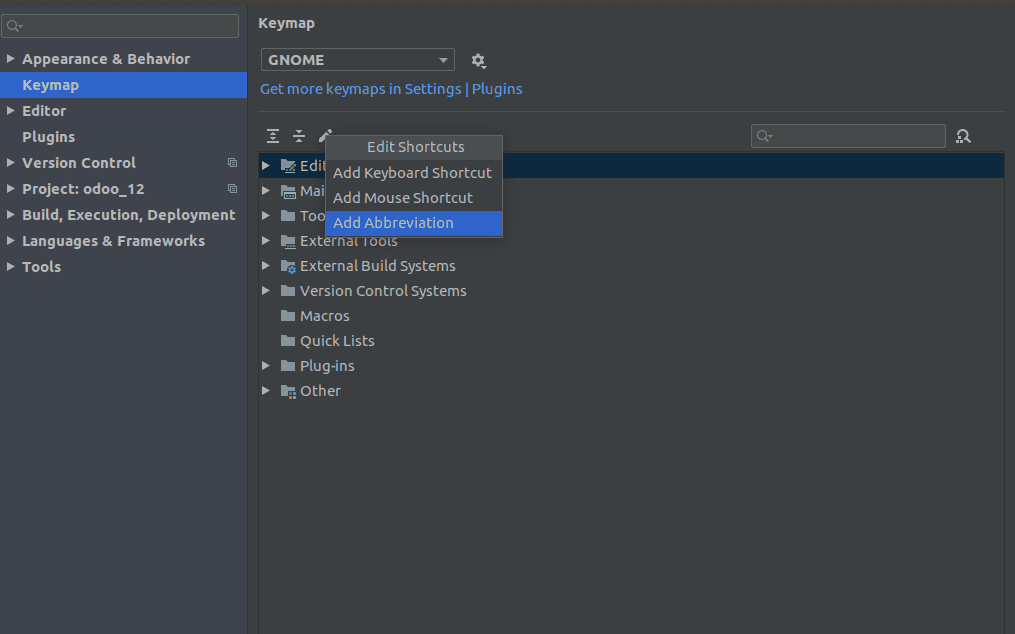Select Languages & Frameworks in sidebar
This screenshot has width=1015, height=634.
113,241
